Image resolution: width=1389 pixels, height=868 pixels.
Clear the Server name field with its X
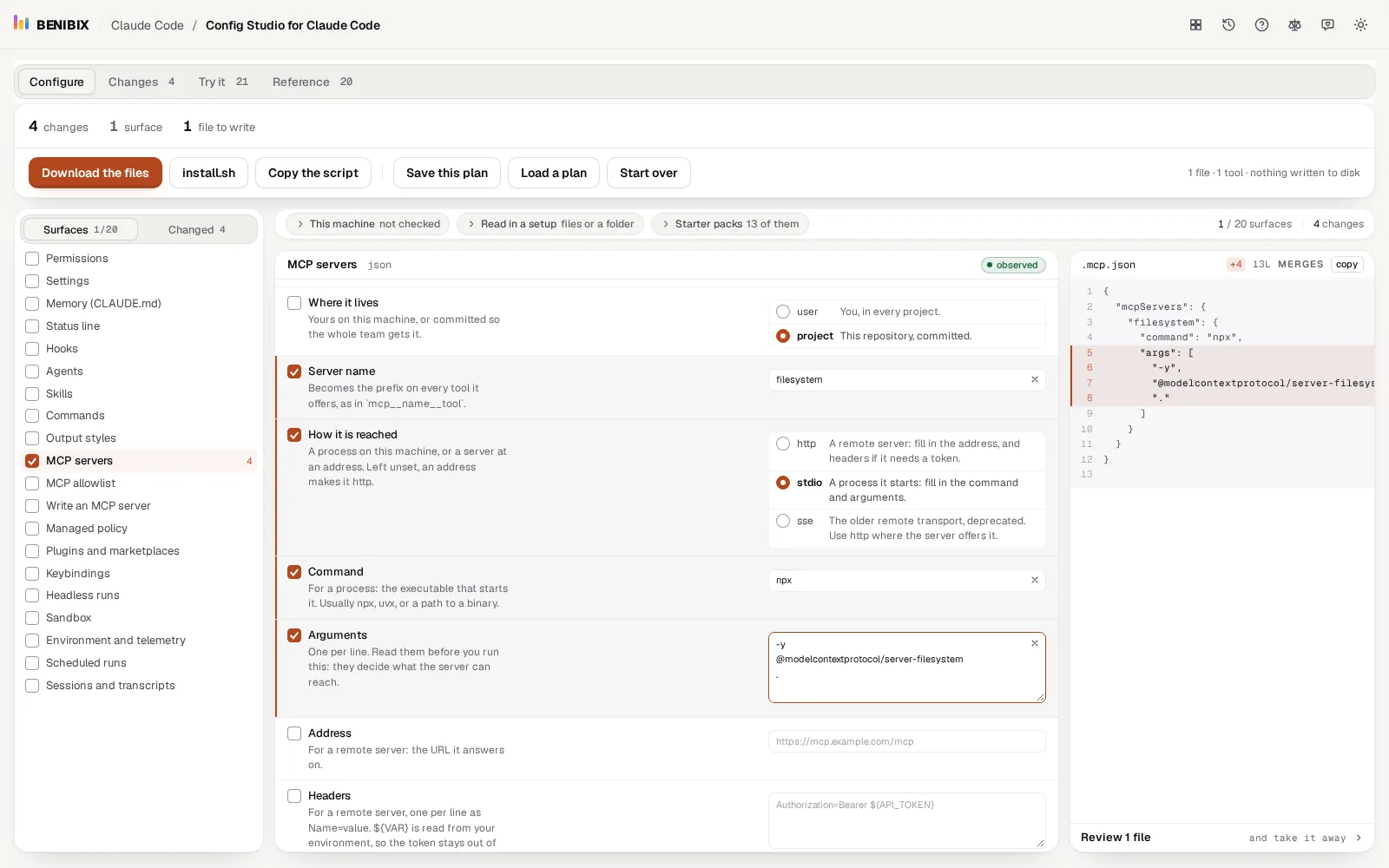(x=1034, y=379)
